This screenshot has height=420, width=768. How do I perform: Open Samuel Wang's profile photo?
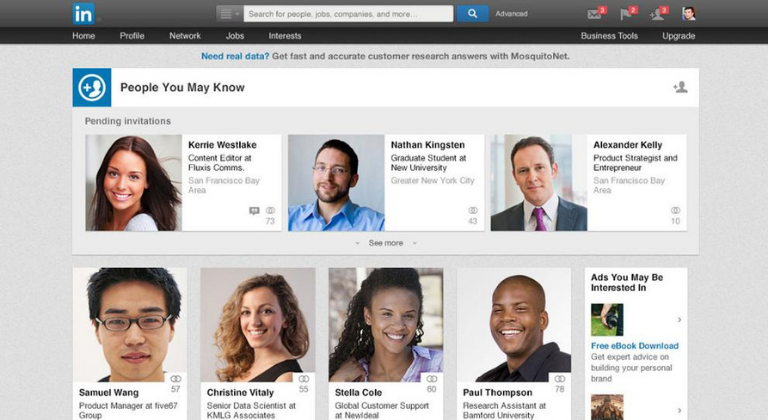coord(130,324)
